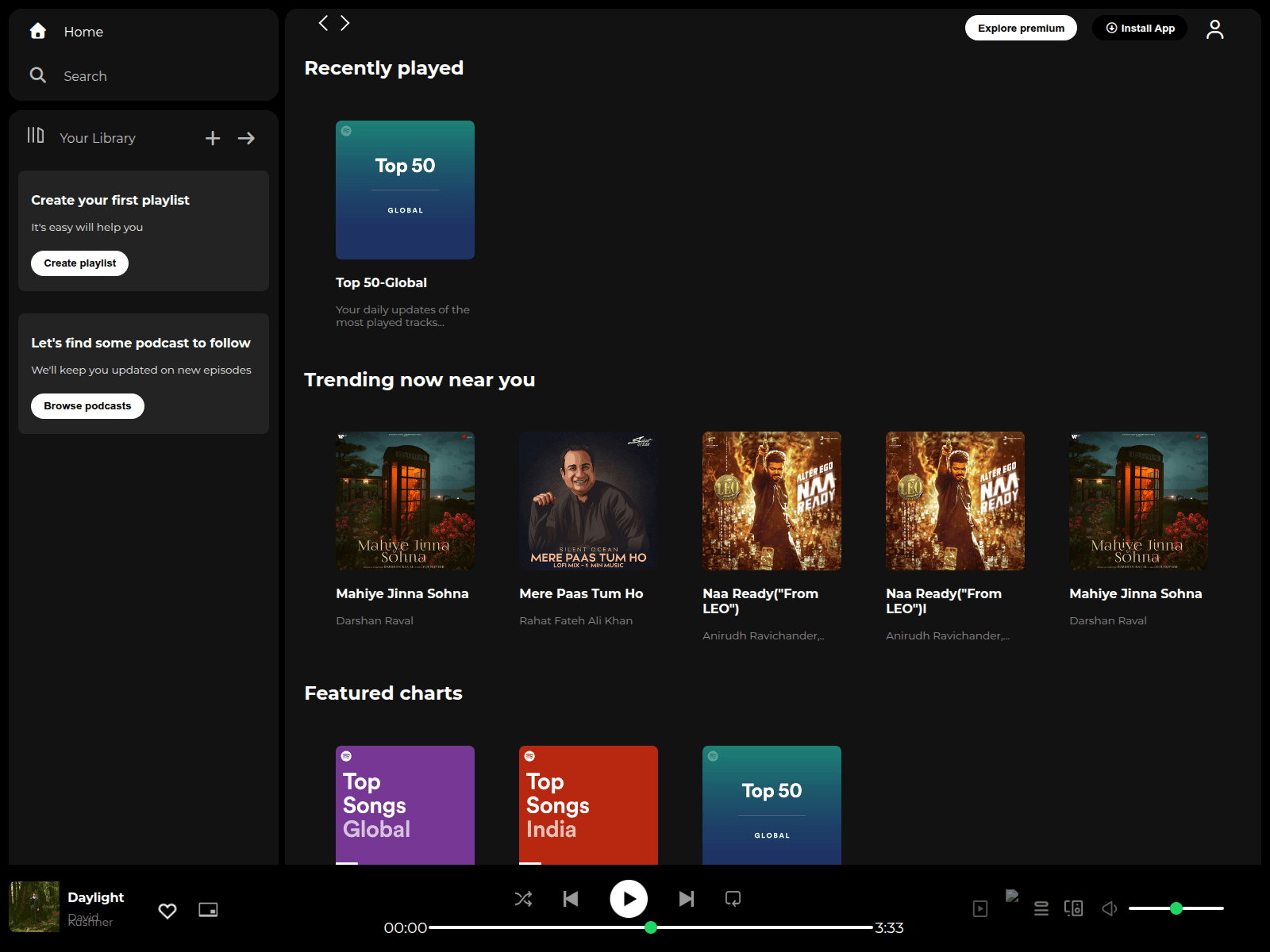Mute with the volume speaker icon

pos(1109,908)
